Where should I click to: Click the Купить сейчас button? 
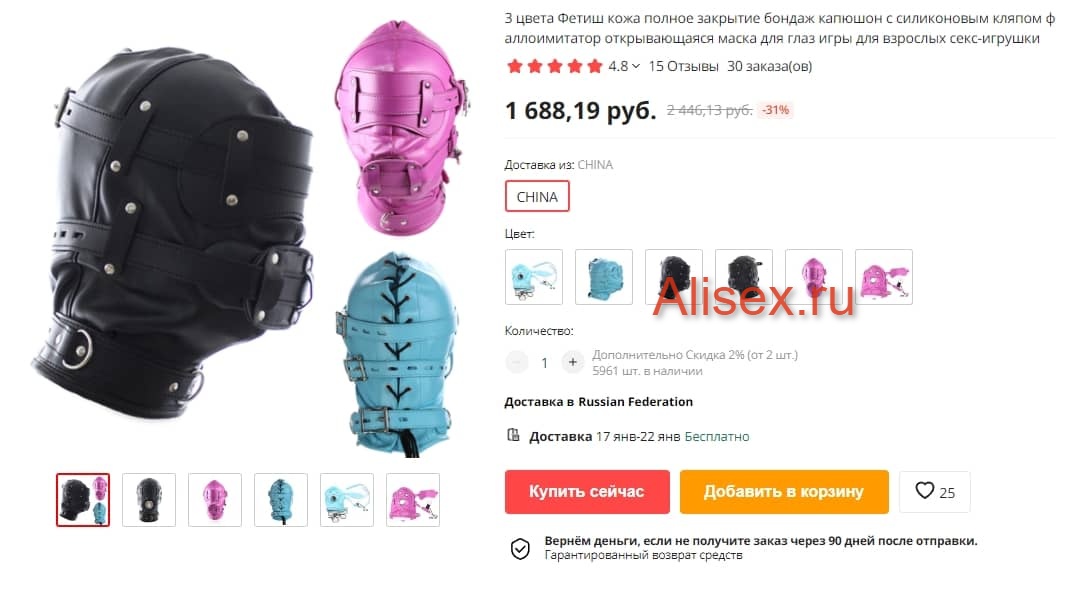click(x=587, y=492)
